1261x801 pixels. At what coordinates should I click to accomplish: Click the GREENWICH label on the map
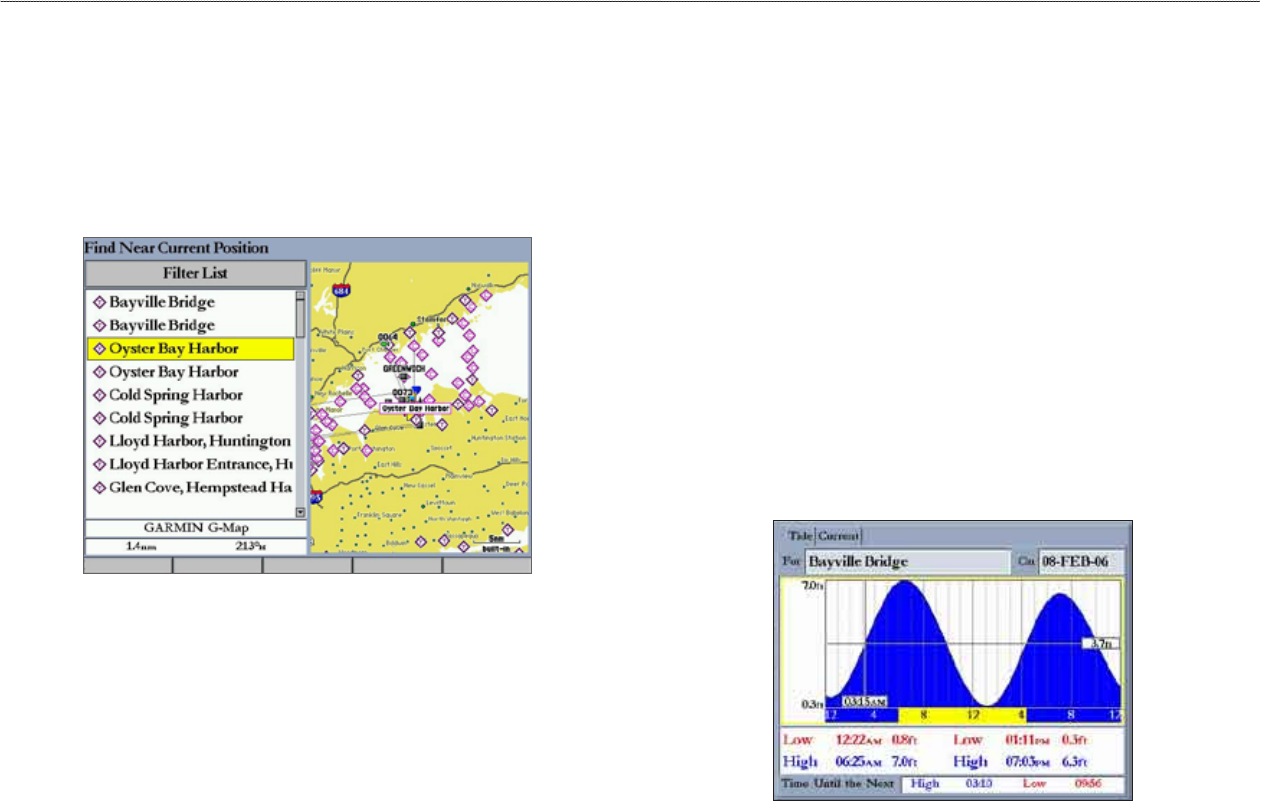[x=405, y=369]
